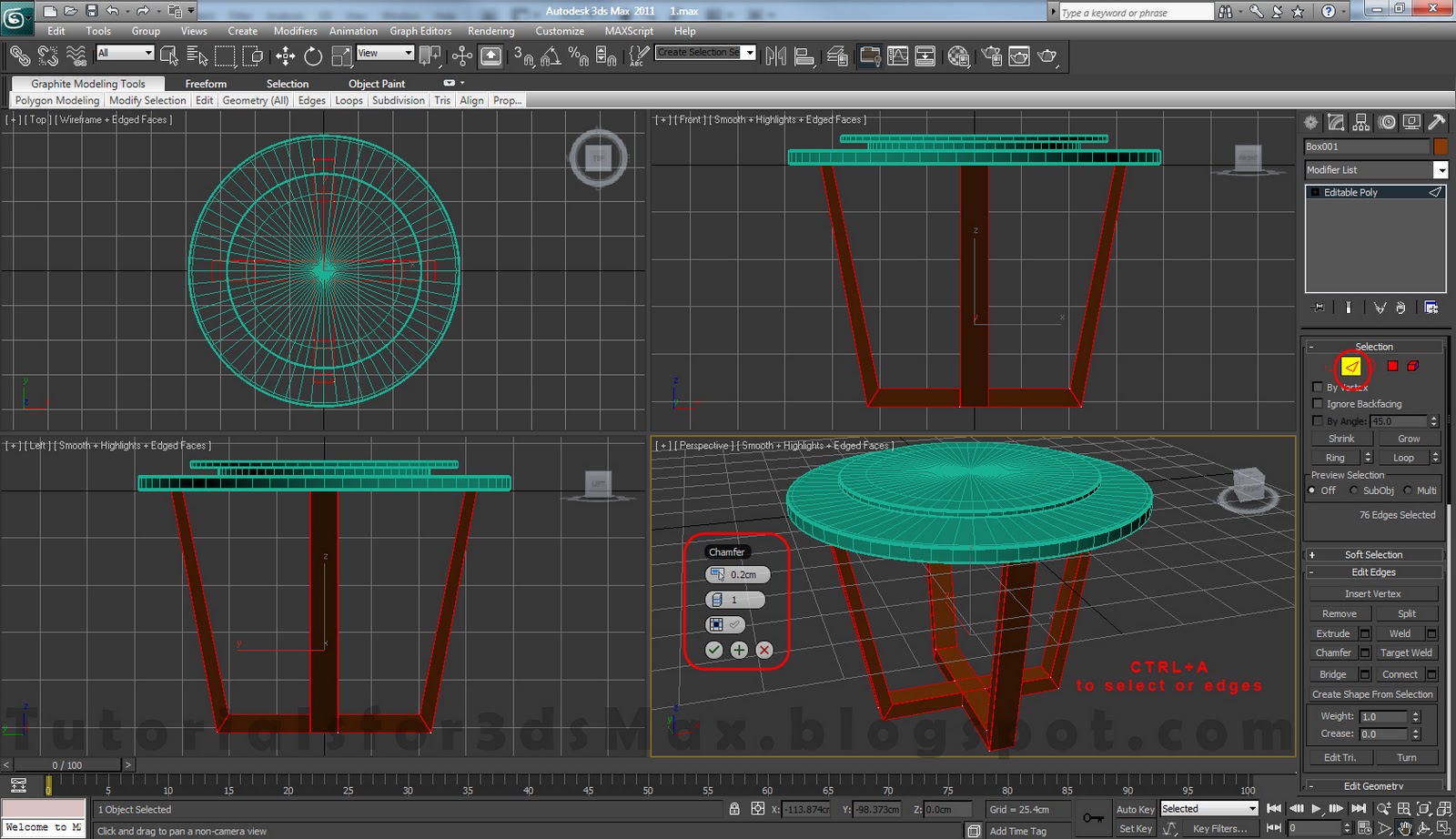1456x839 pixels.
Task: Click the object color swatch beside Box001
Action: pos(1439,146)
